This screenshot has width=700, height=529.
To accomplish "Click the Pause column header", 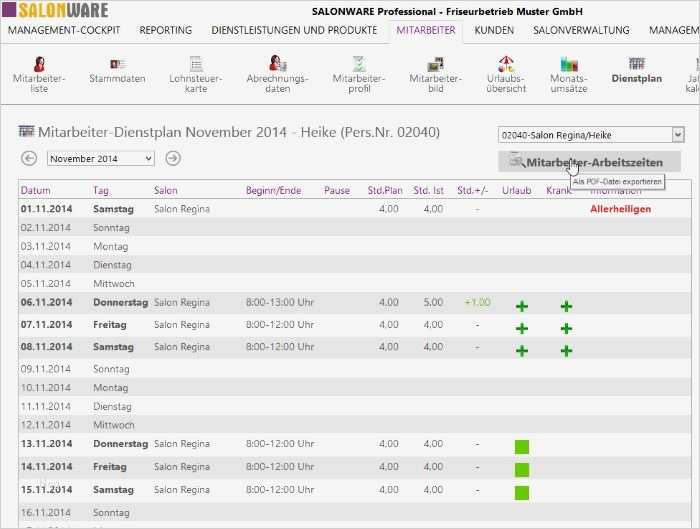I will 337,191.
